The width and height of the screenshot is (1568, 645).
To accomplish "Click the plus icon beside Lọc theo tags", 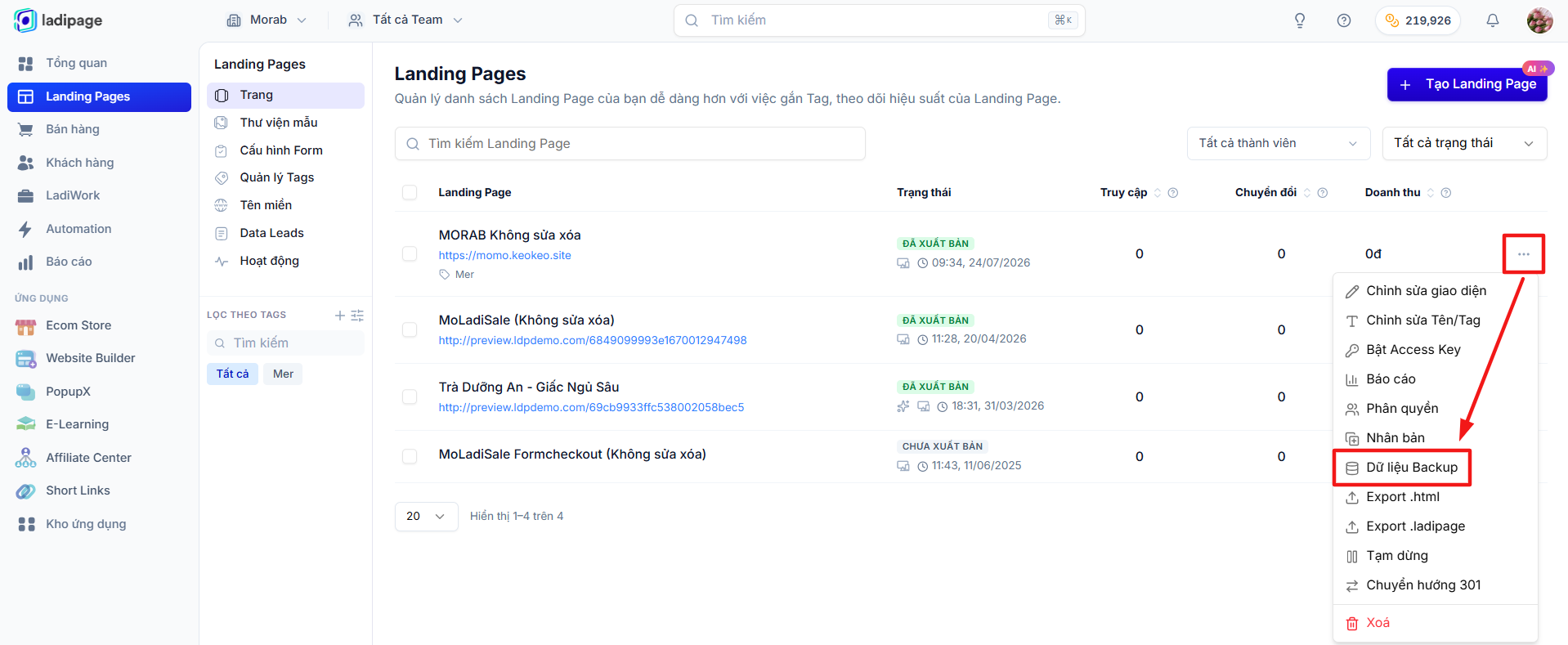I will 340,315.
